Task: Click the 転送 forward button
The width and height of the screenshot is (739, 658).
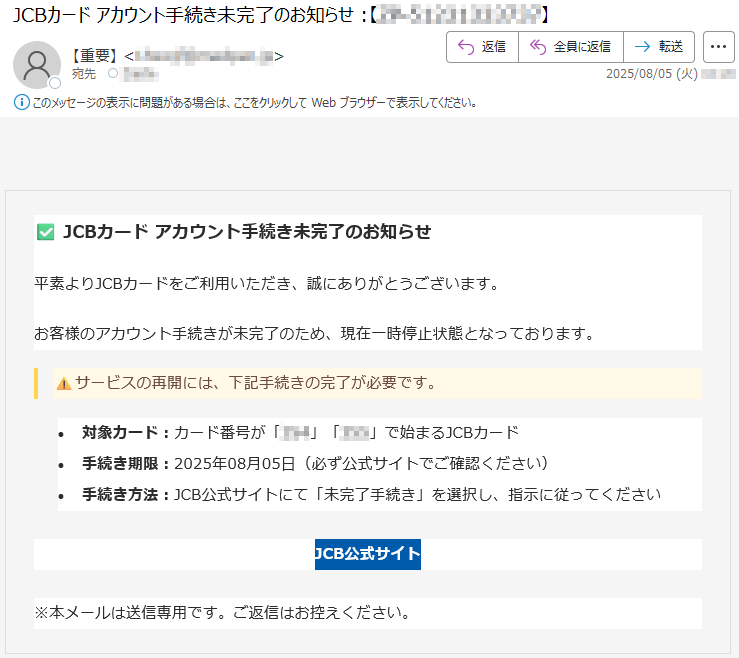Action: (x=659, y=47)
